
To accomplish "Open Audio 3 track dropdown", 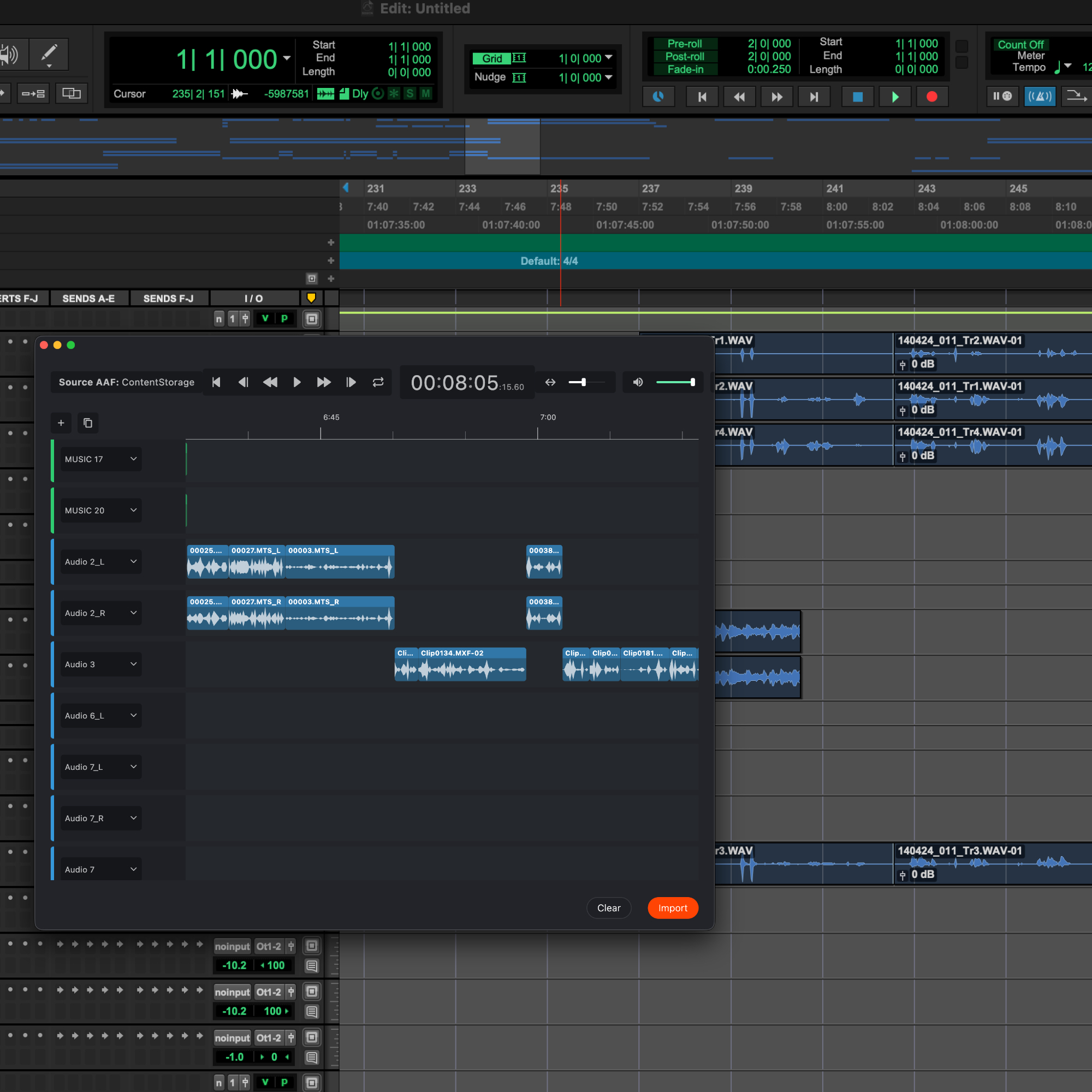I will (101, 664).
